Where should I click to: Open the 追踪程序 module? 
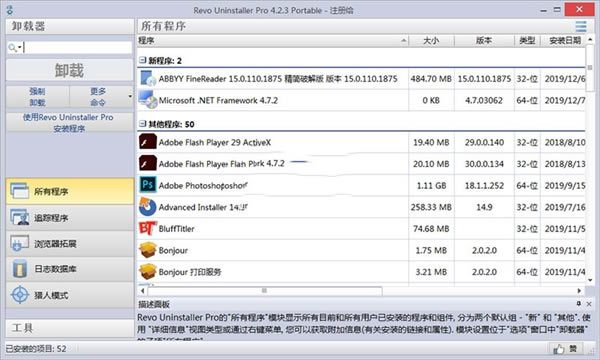[x=70, y=217]
